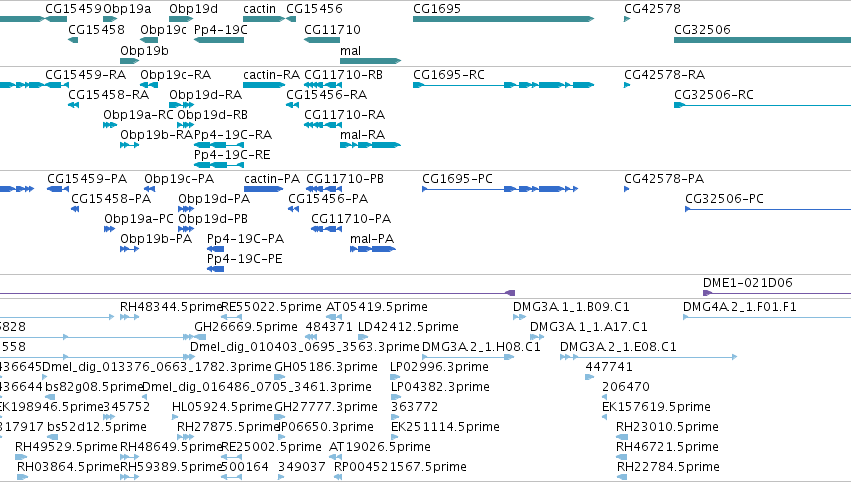The width and height of the screenshot is (851, 482).
Task: Select EST label LP04382.3prime
Action: [x=440, y=386]
